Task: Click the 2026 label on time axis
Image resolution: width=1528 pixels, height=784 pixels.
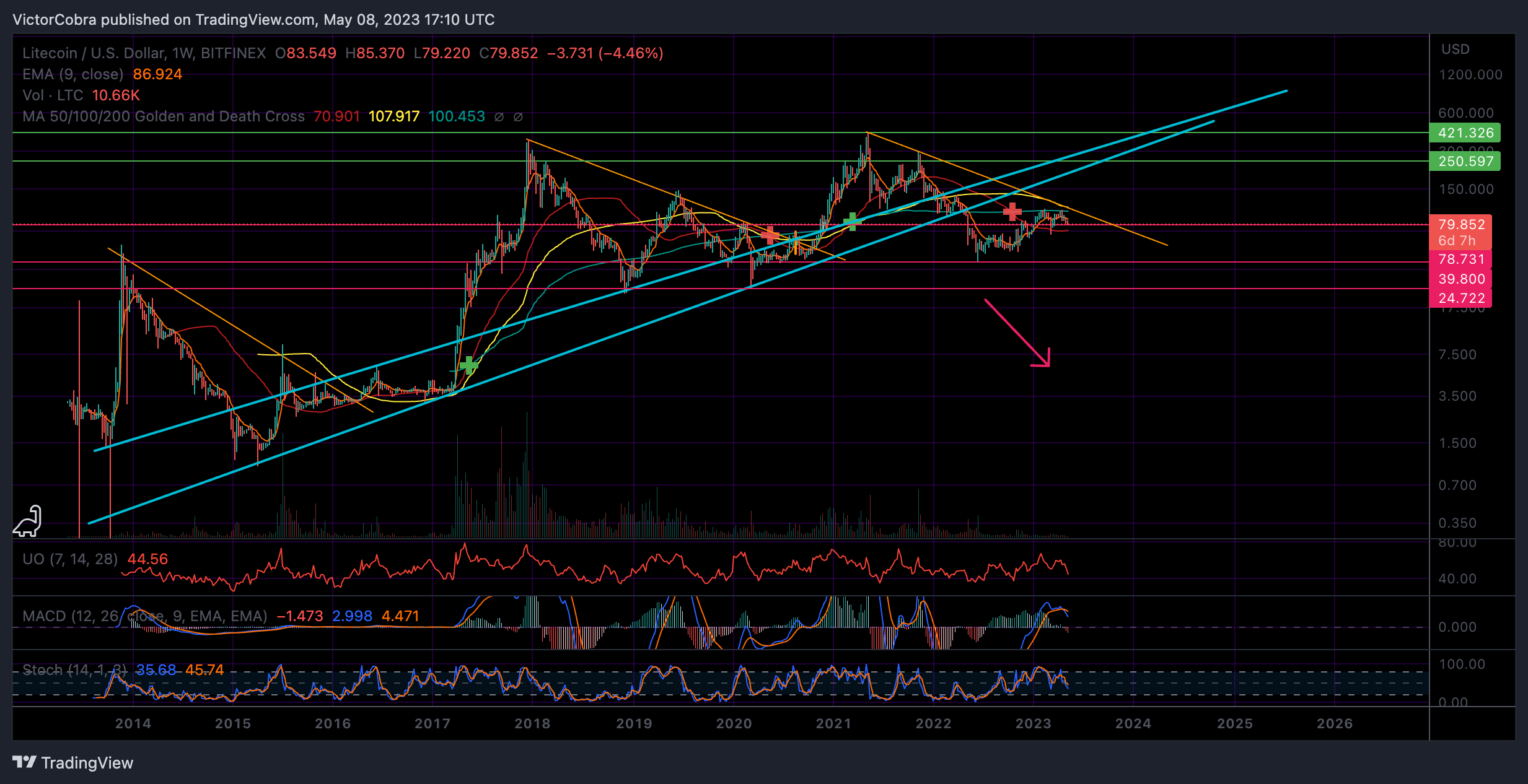Action: pyautogui.click(x=1335, y=724)
